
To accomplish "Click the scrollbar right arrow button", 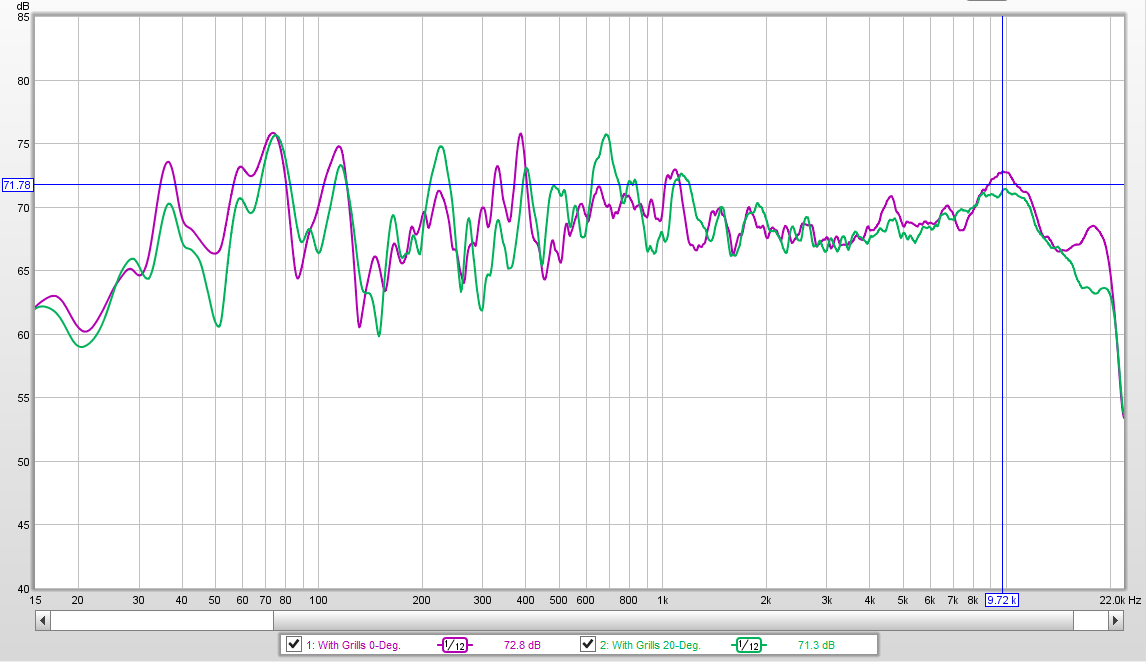I will 1115,620.
